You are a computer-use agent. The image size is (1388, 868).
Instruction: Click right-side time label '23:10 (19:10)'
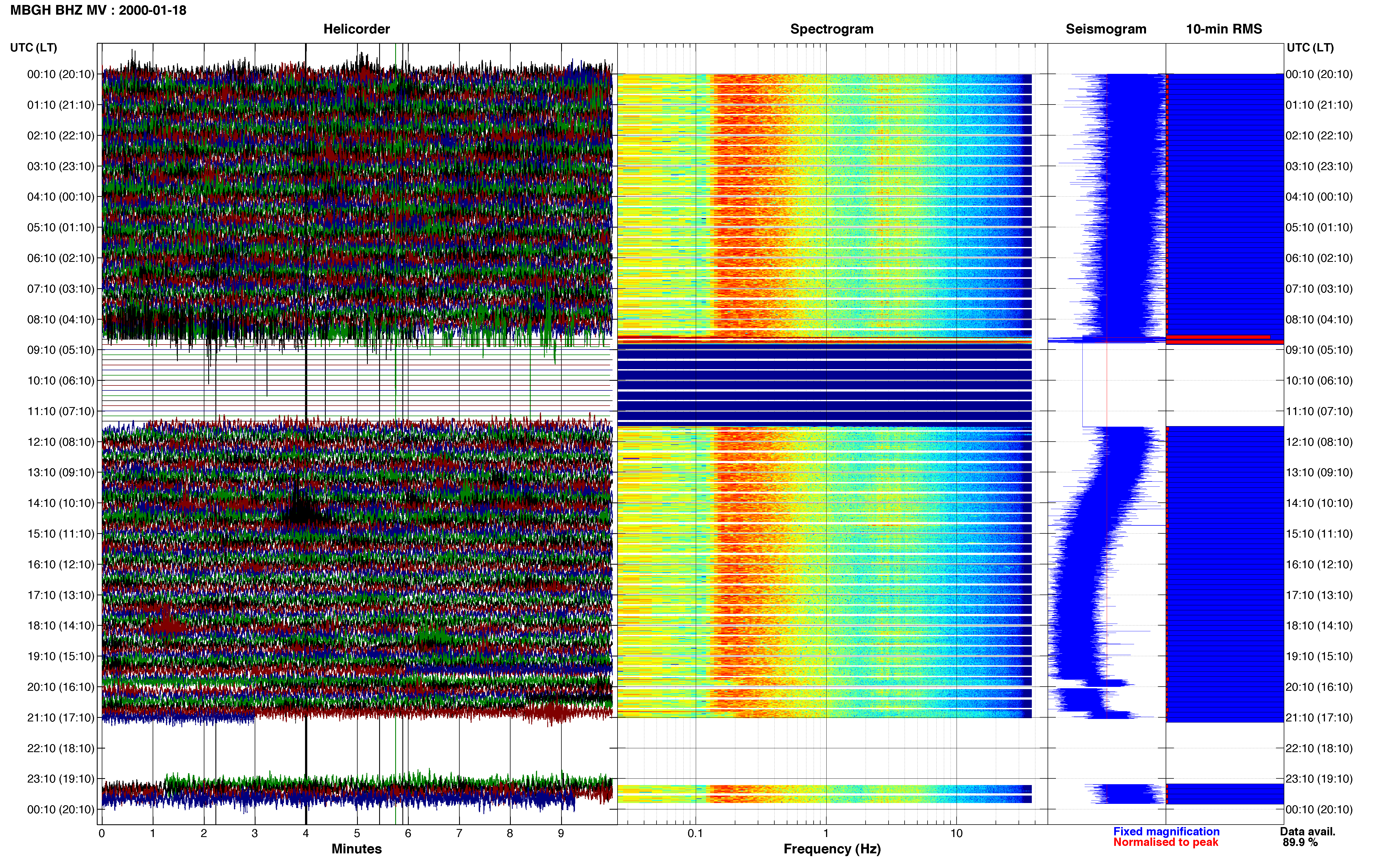point(1319,779)
